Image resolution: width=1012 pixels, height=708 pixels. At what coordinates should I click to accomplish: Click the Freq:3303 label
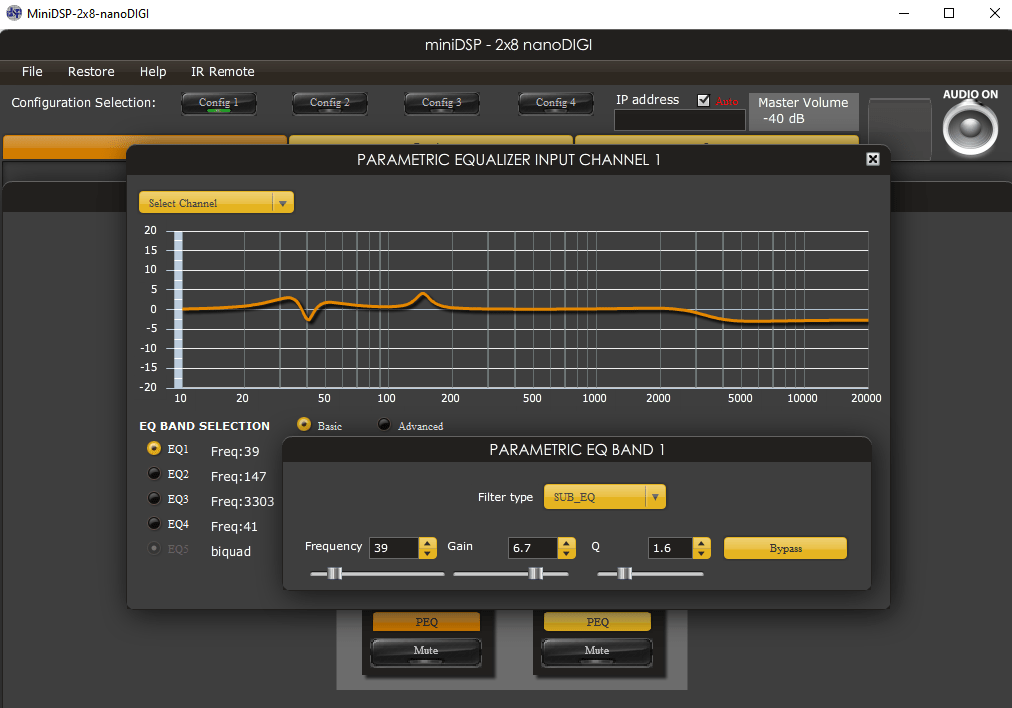pos(242,501)
